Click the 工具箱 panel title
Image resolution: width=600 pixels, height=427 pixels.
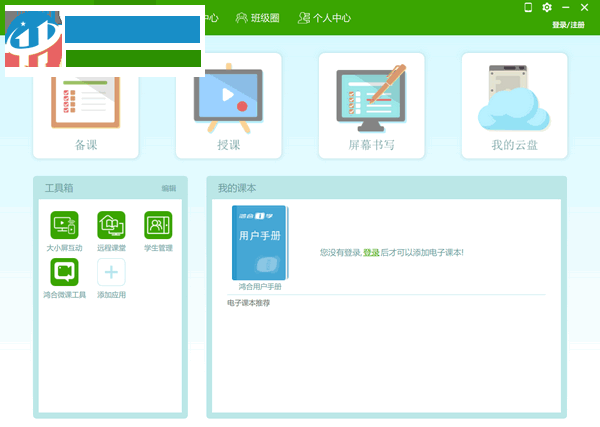[59, 188]
